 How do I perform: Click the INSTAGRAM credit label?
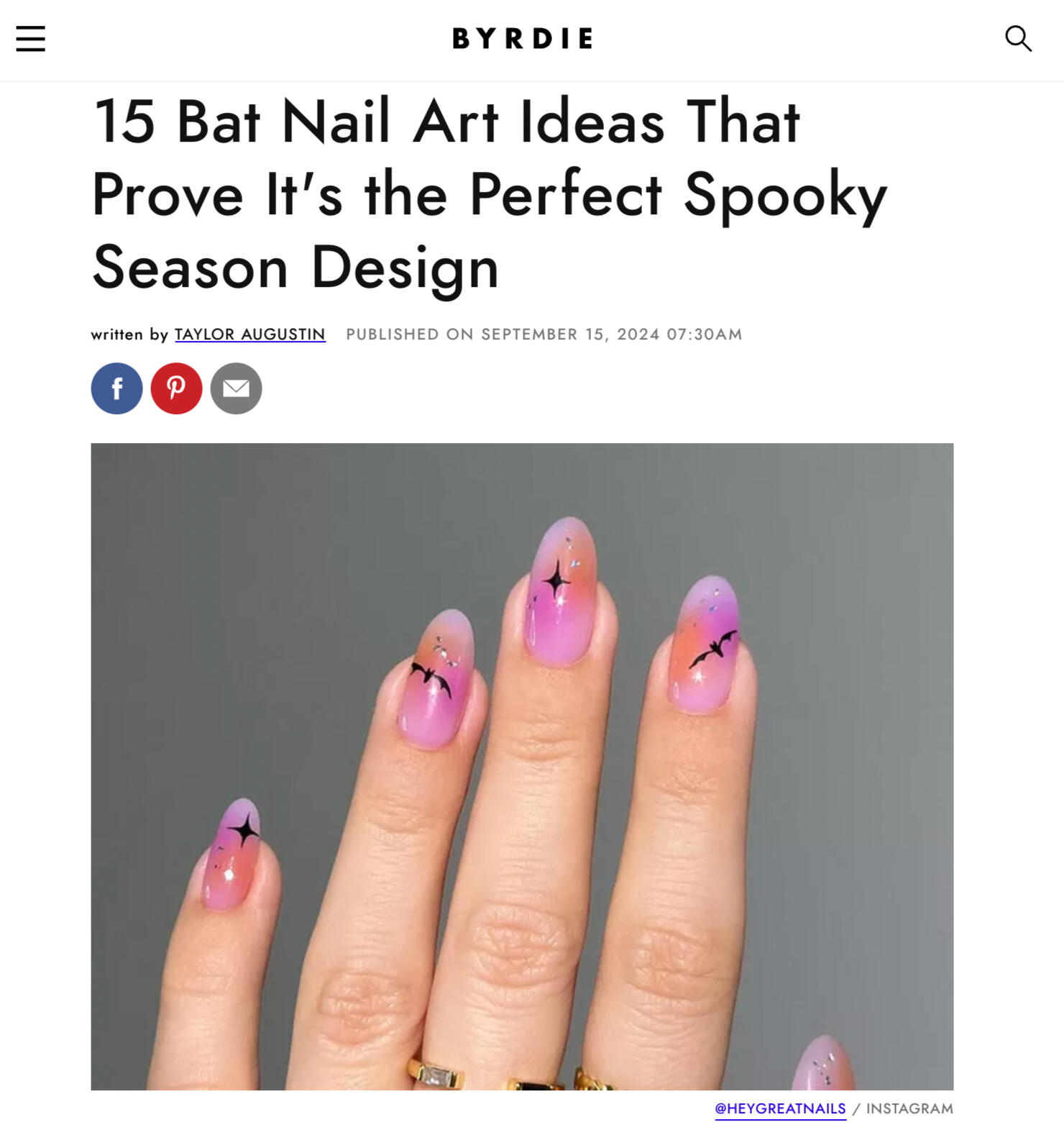pyautogui.click(x=909, y=1109)
